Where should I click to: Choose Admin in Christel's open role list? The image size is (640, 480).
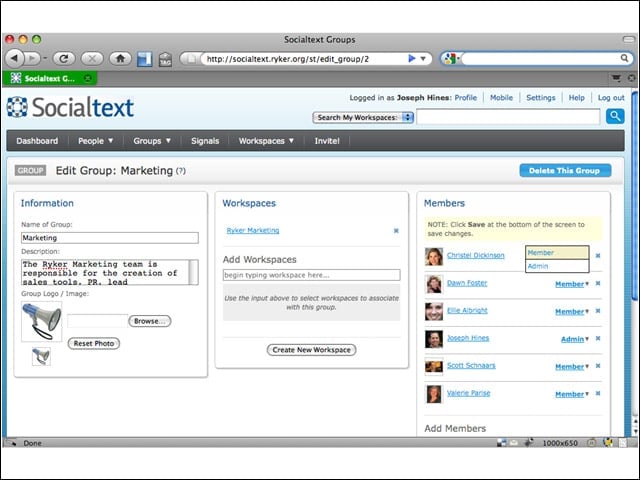point(557,266)
